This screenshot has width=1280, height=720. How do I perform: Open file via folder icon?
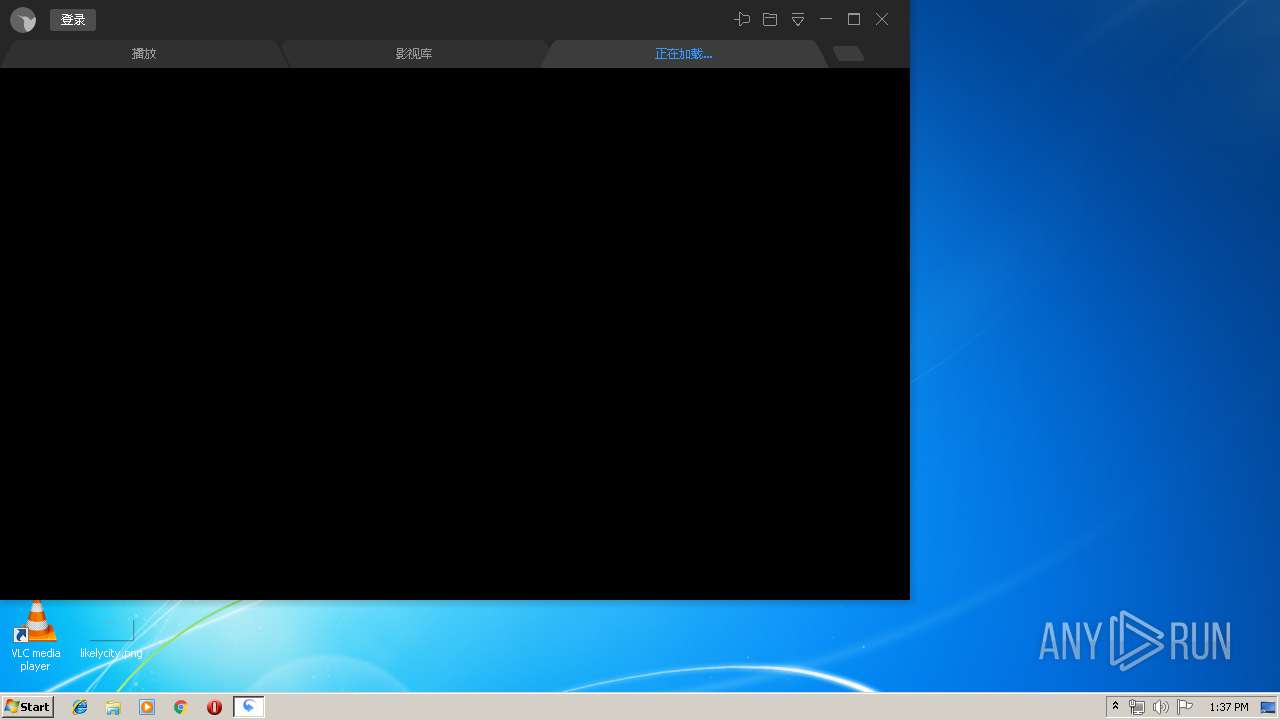pos(770,19)
